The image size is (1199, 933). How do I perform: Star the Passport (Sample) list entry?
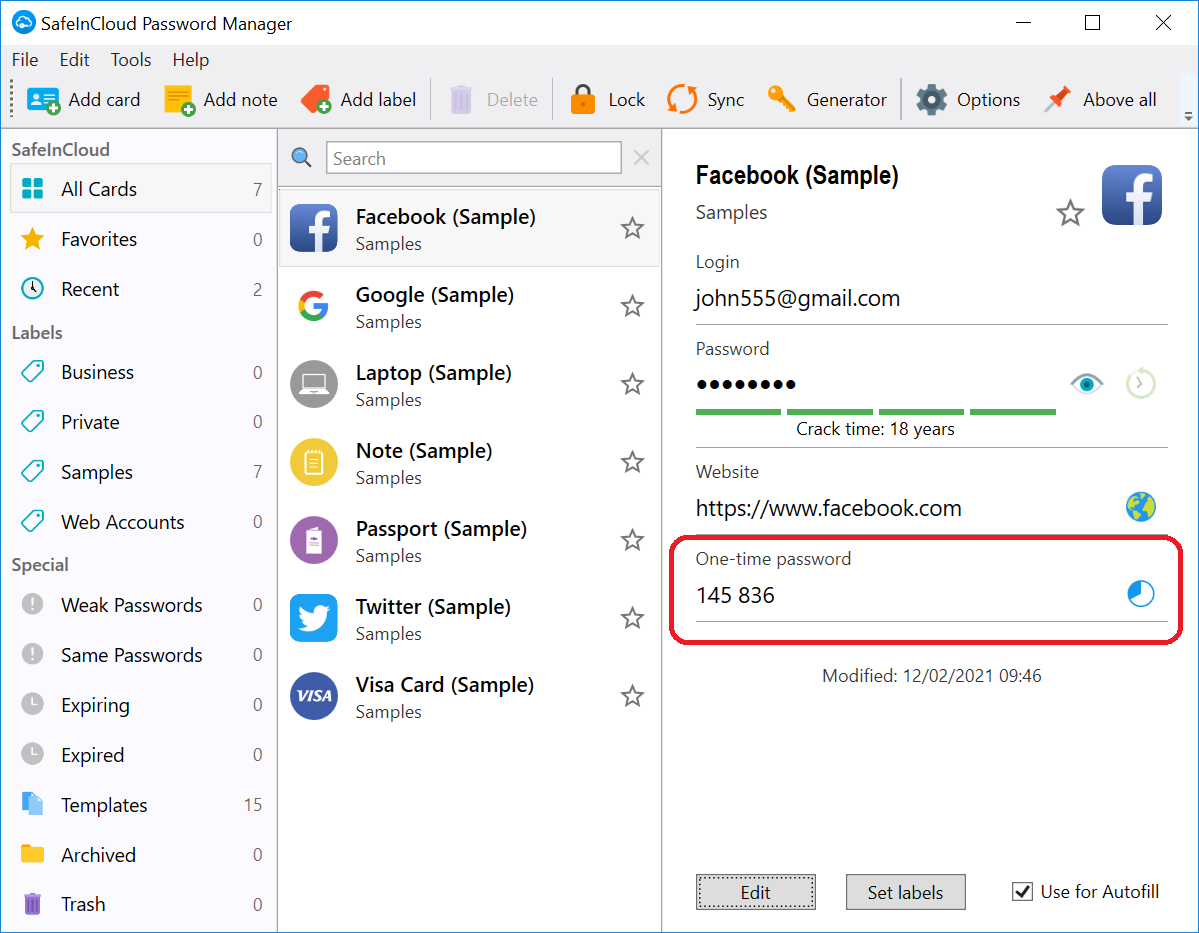click(x=632, y=540)
